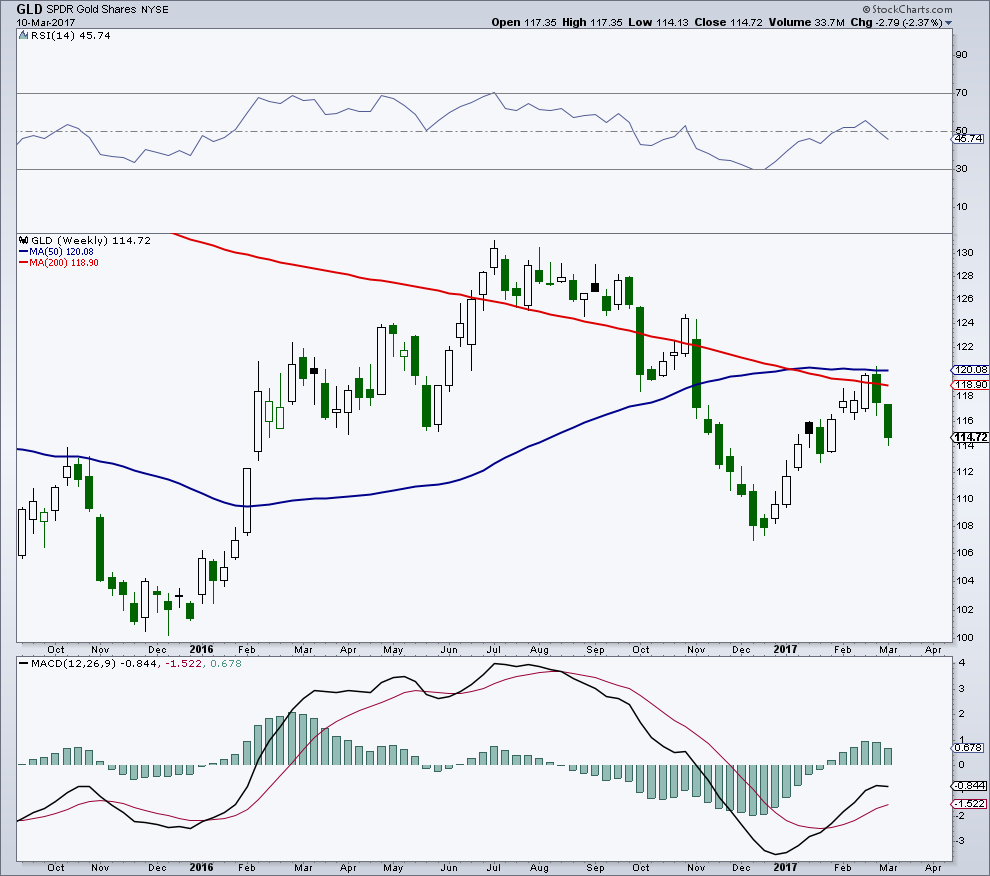Open the StockCharts.com copyright link

pyautogui.click(x=907, y=9)
